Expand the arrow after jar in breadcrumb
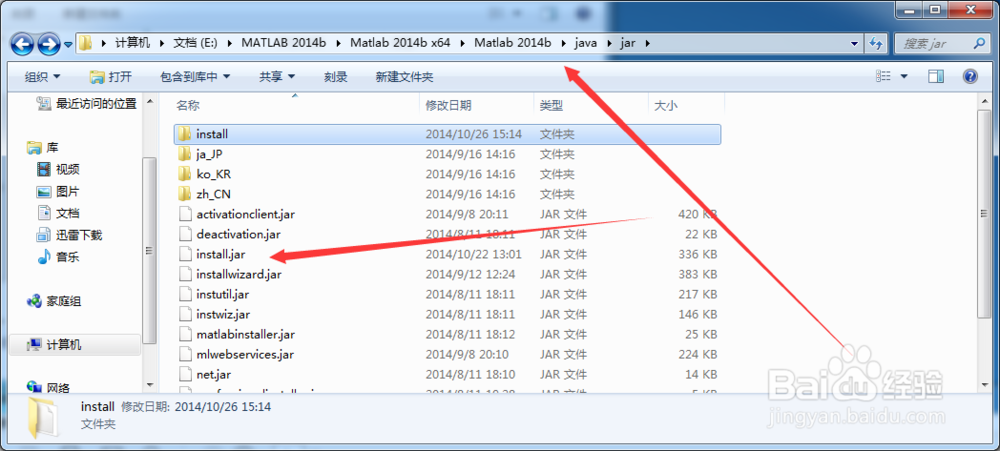 (x=648, y=43)
